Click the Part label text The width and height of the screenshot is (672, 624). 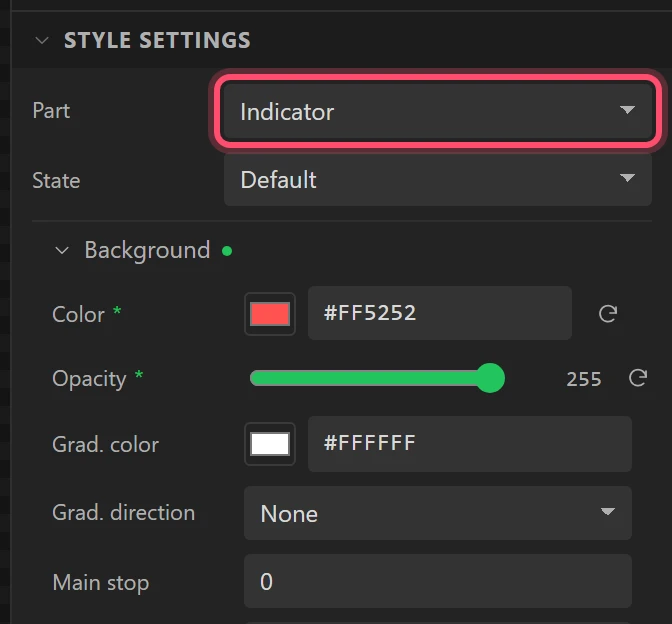coord(51,111)
